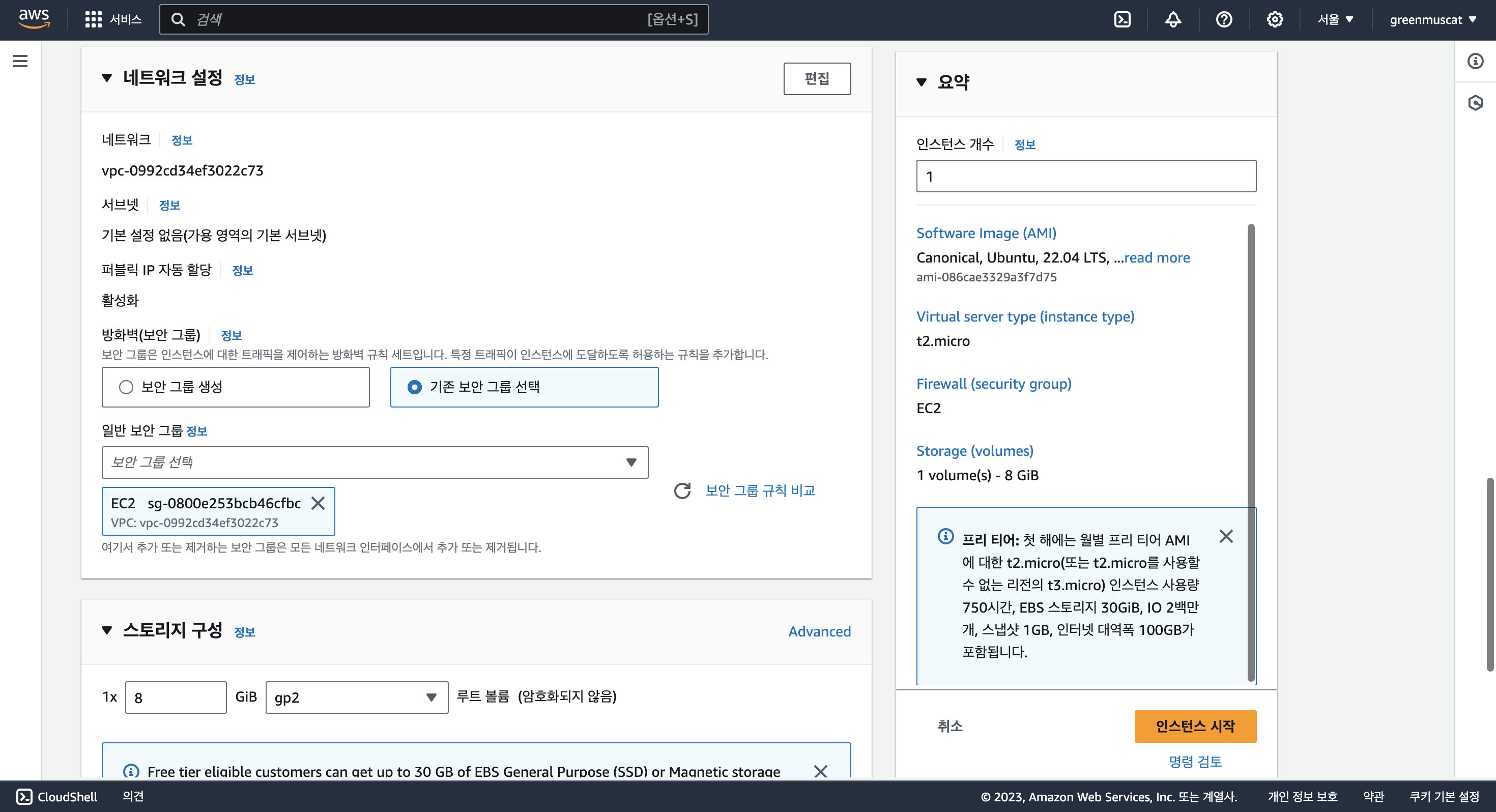Image resolution: width=1496 pixels, height=812 pixels.
Task: Click the main page vertical scrollbar
Action: click(x=1490, y=575)
